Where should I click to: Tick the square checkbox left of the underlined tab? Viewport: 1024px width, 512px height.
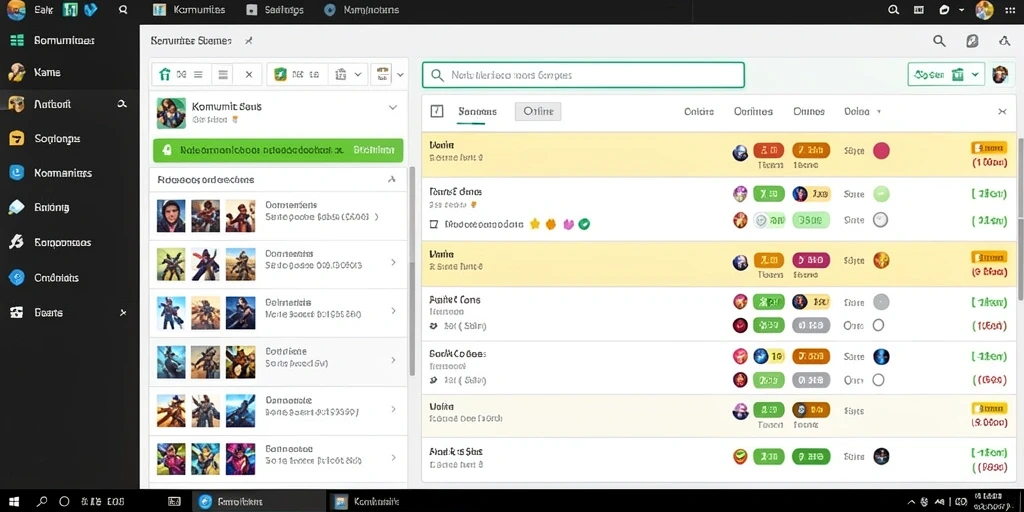[437, 111]
